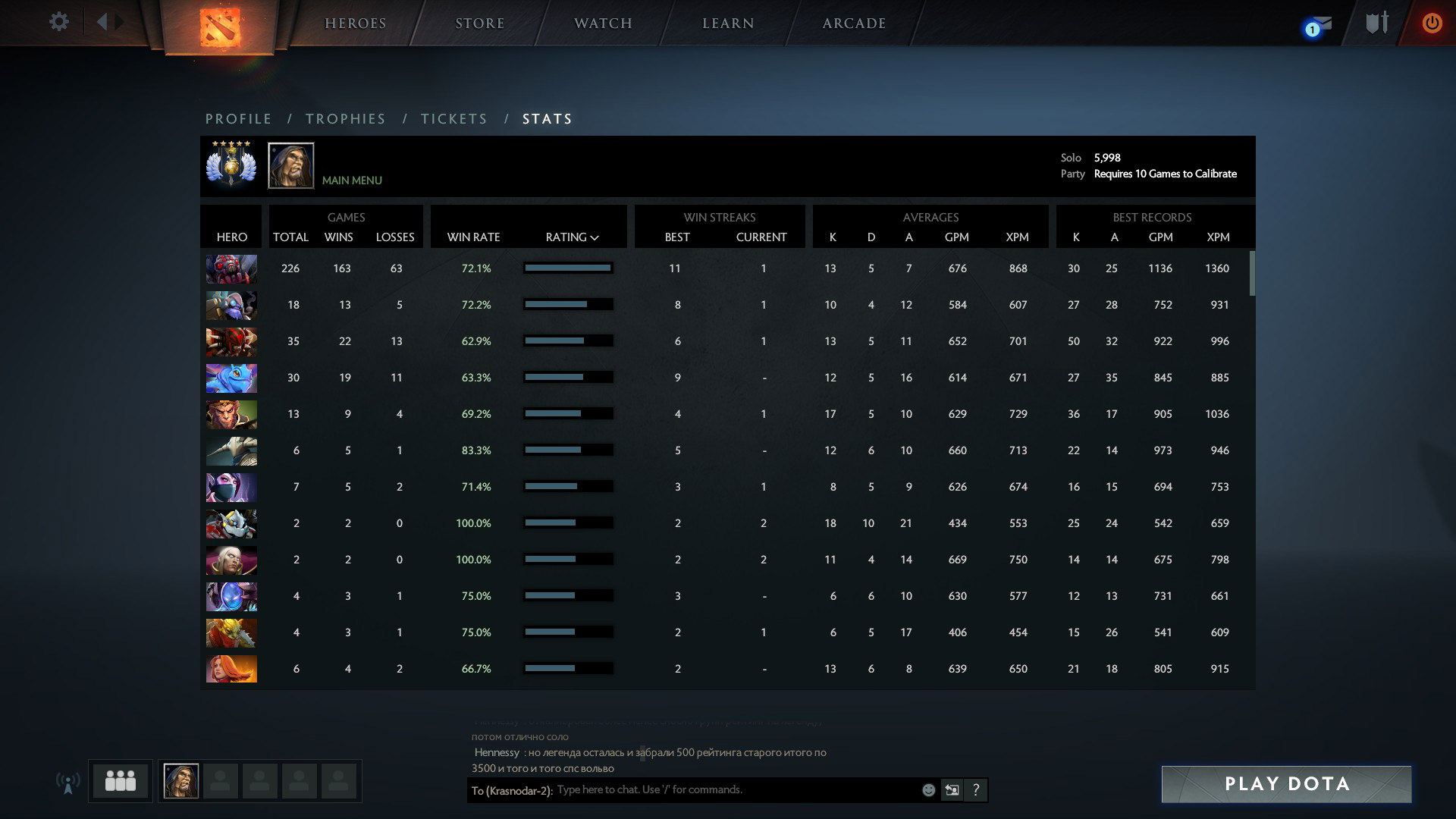Select the Arc Warden portrait, 630 GPM row
This screenshot has width=1456, height=819.
[x=231, y=596]
